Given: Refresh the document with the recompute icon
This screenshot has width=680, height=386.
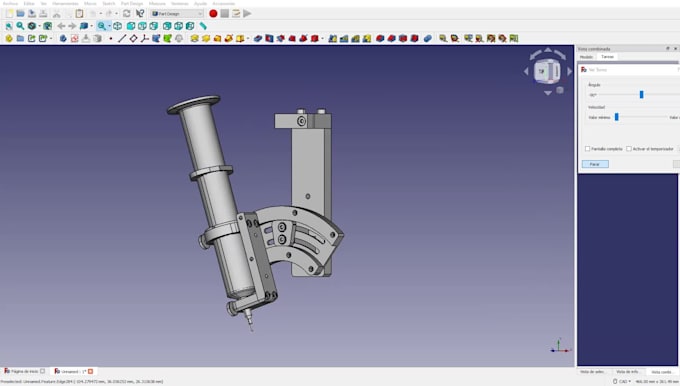Looking at the screenshot, I should (126, 14).
